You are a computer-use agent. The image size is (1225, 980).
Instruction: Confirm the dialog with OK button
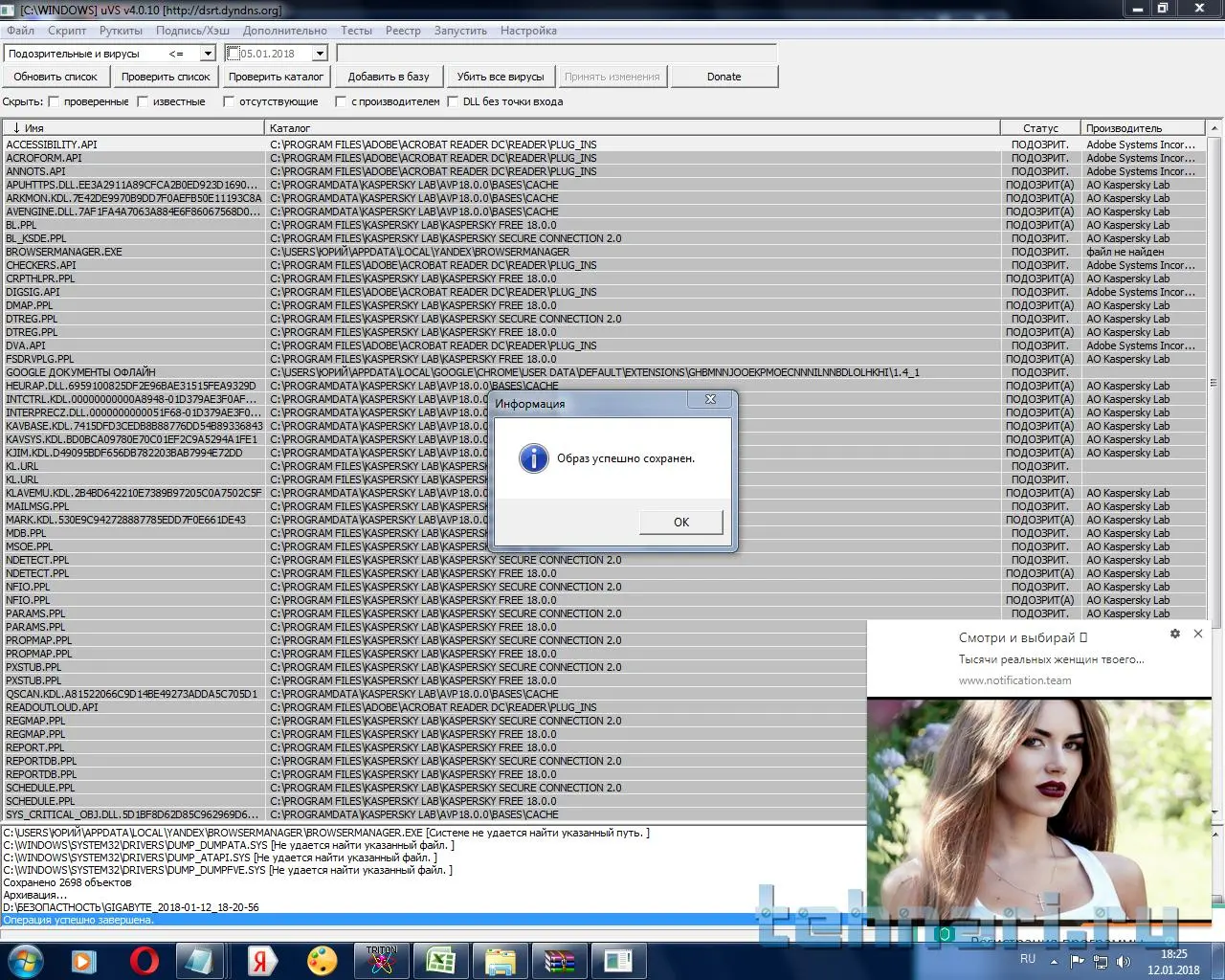pyautogui.click(x=680, y=522)
